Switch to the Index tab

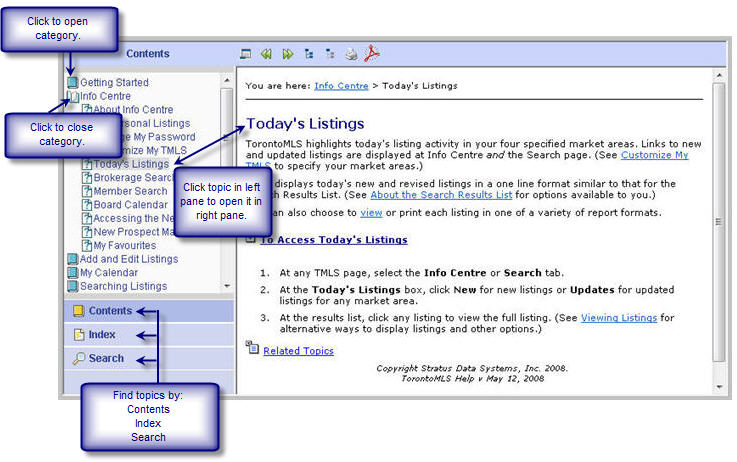click(x=149, y=335)
